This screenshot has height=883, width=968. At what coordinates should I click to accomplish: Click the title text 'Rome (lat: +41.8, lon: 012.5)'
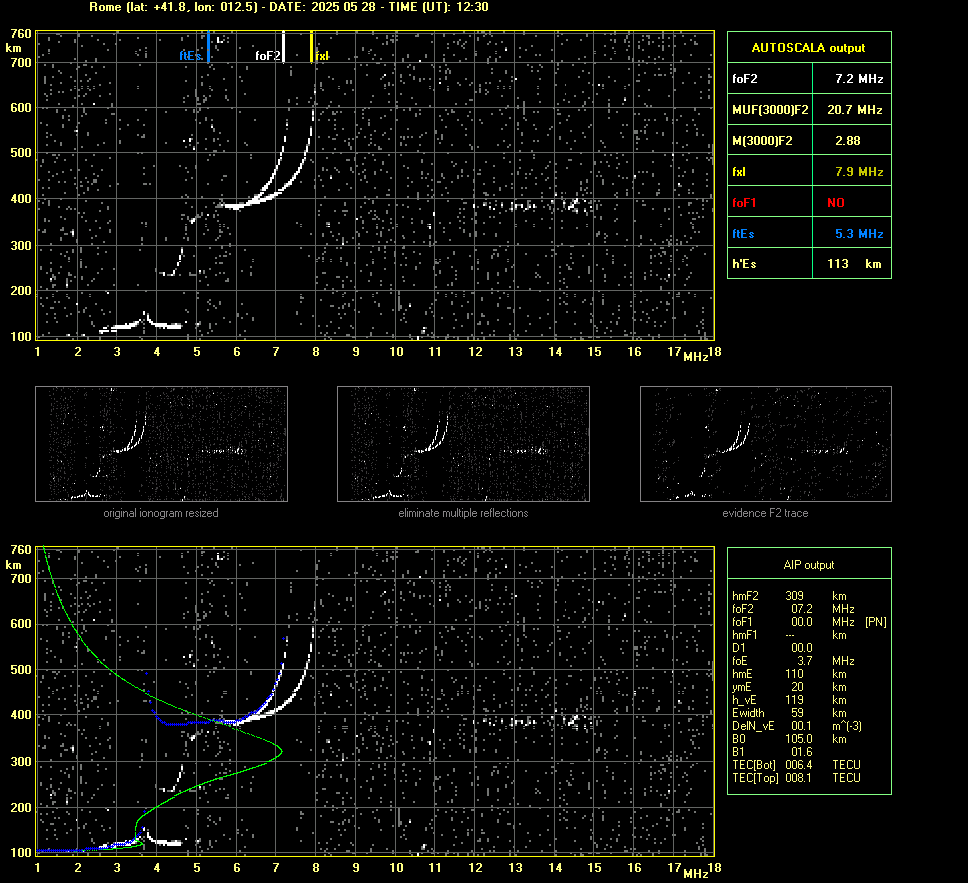pos(173,7)
